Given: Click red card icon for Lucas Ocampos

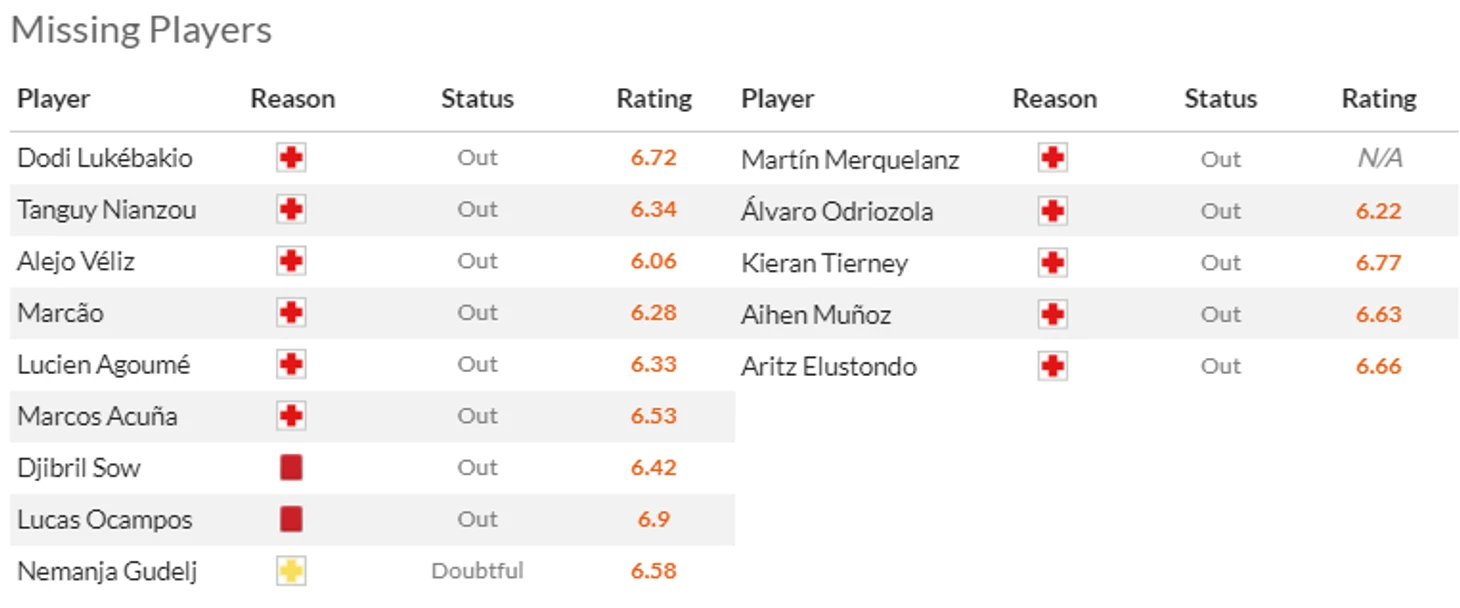Looking at the screenshot, I should tap(291, 520).
